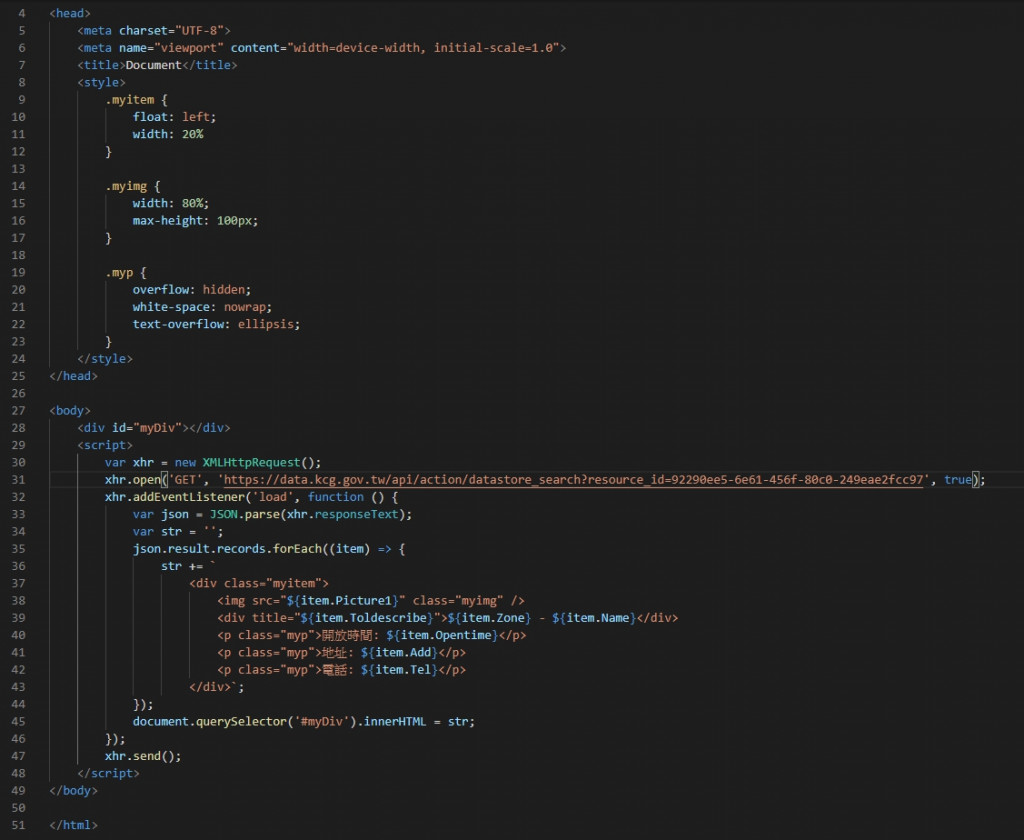Click line number 31 in the gutter

pyautogui.click(x=18, y=479)
